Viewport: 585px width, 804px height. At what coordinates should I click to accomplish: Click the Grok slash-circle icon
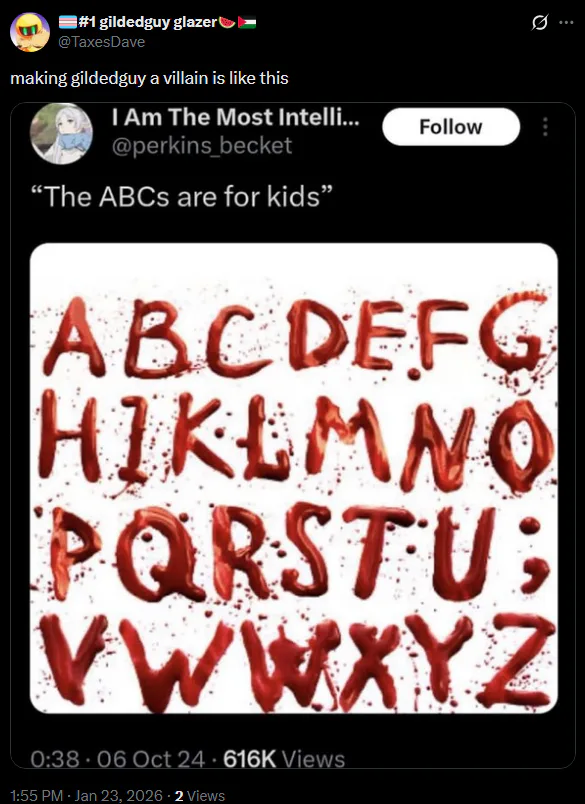(x=539, y=23)
